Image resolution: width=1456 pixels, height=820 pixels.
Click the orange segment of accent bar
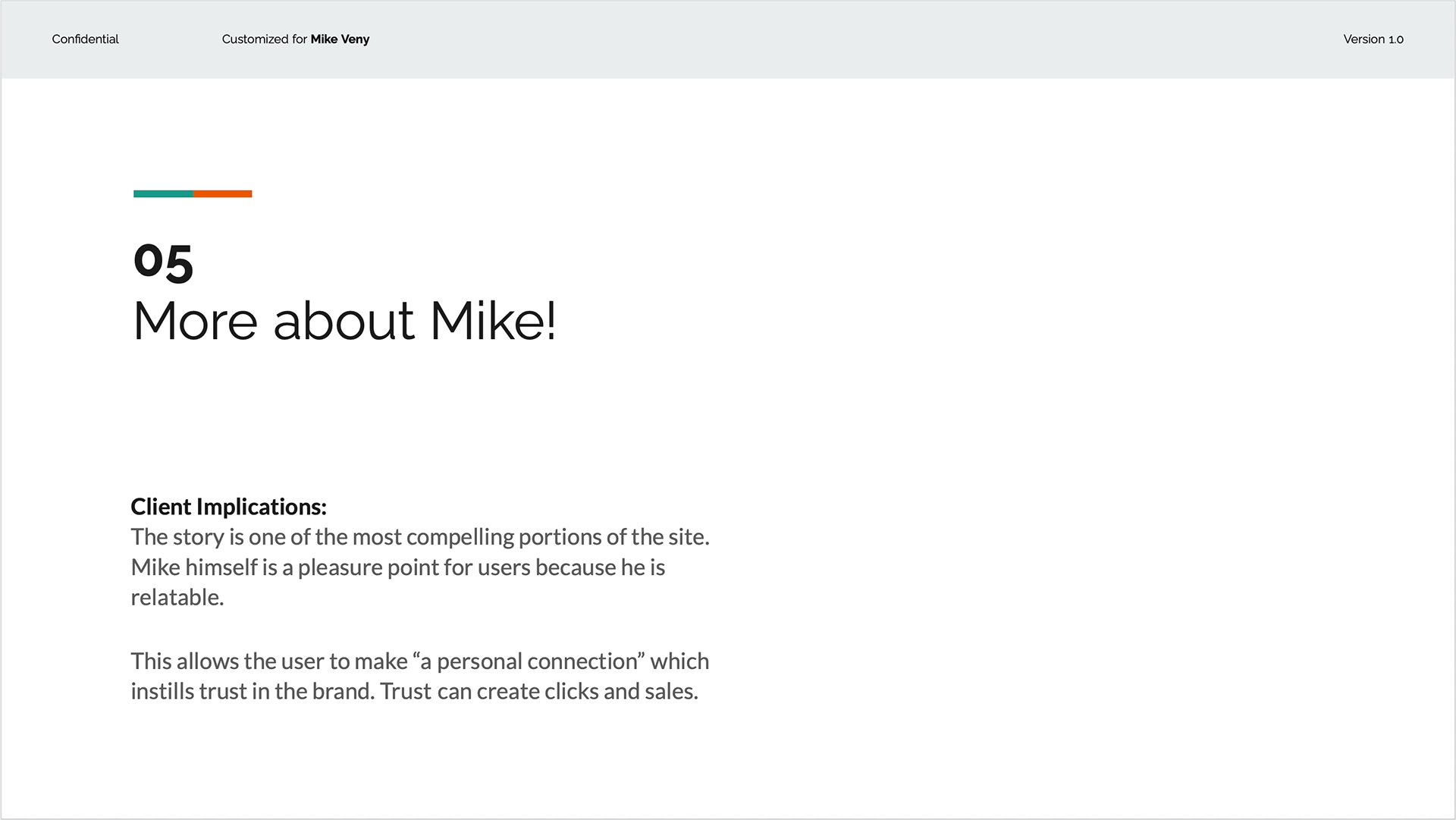pos(223,193)
